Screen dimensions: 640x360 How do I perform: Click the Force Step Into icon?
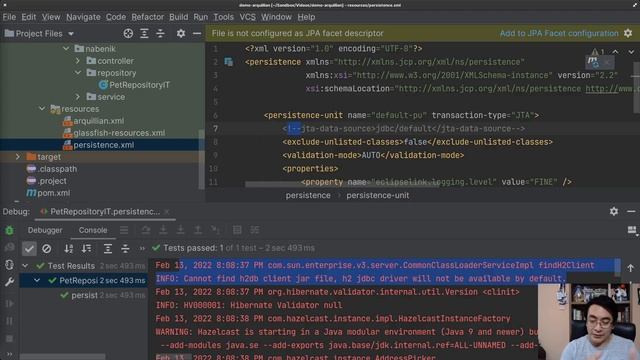[180, 230]
